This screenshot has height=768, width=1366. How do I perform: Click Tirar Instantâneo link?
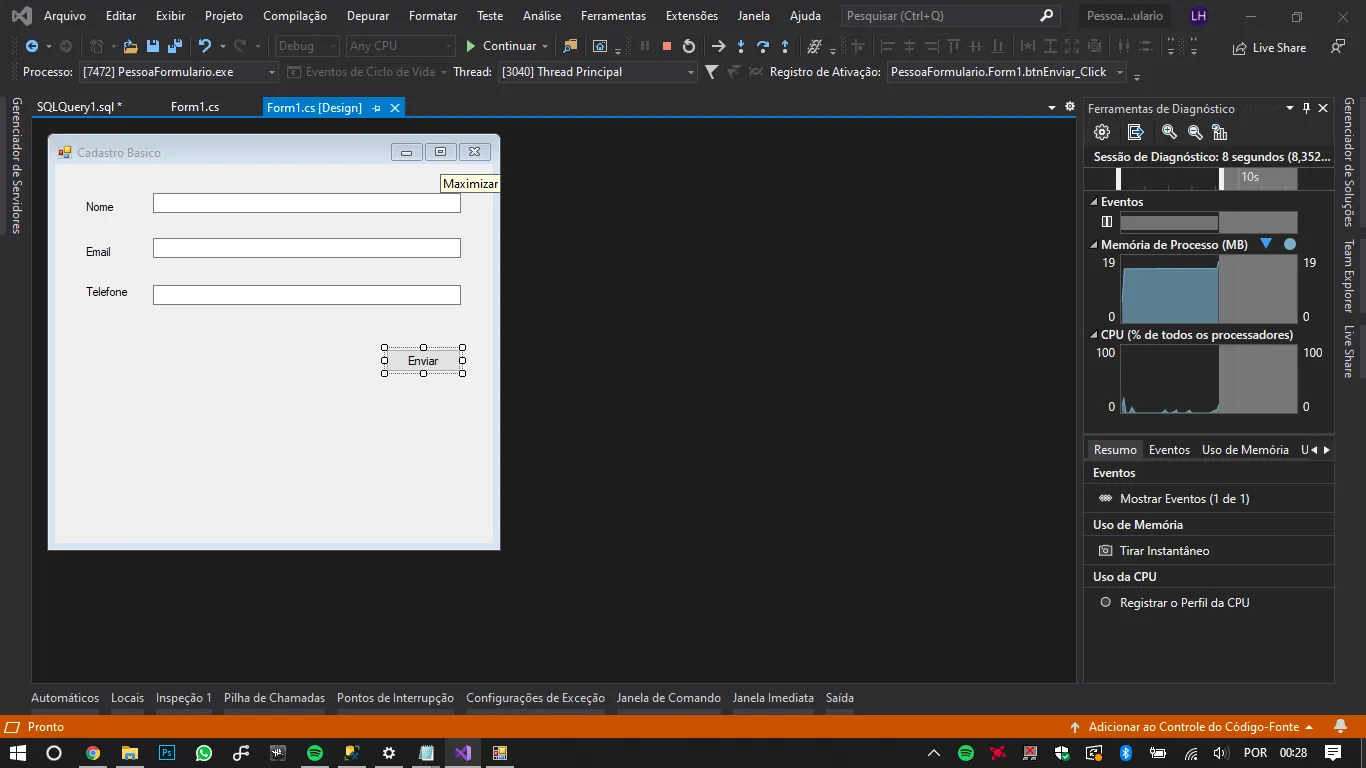(x=1164, y=551)
